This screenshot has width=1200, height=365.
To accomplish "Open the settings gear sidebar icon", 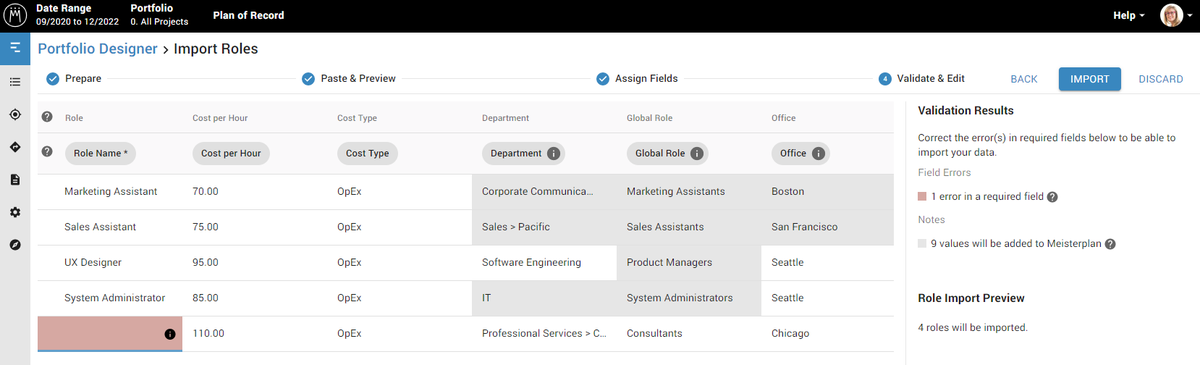I will tap(15, 213).
